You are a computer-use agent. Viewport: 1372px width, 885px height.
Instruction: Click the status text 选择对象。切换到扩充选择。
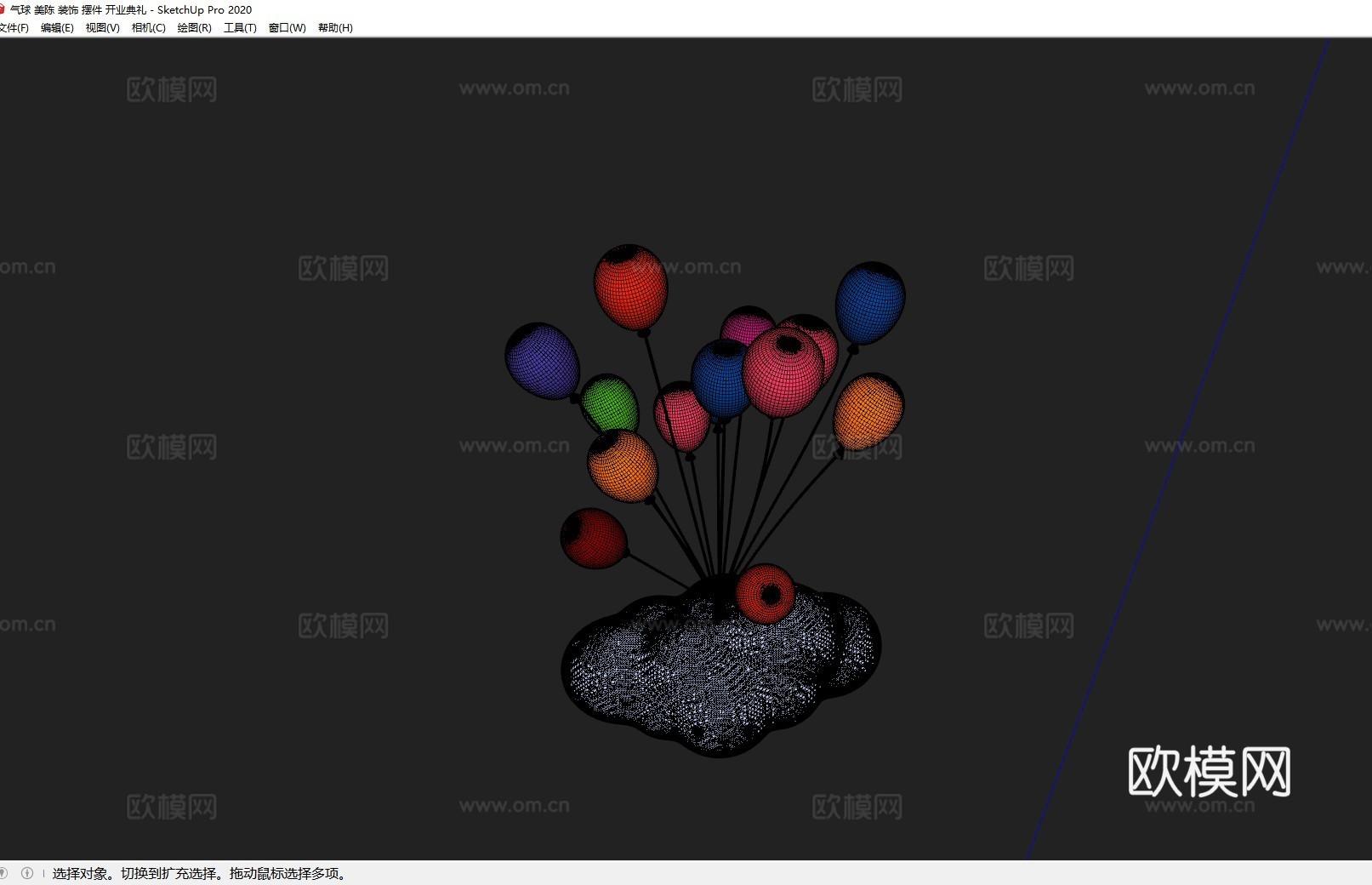139,873
